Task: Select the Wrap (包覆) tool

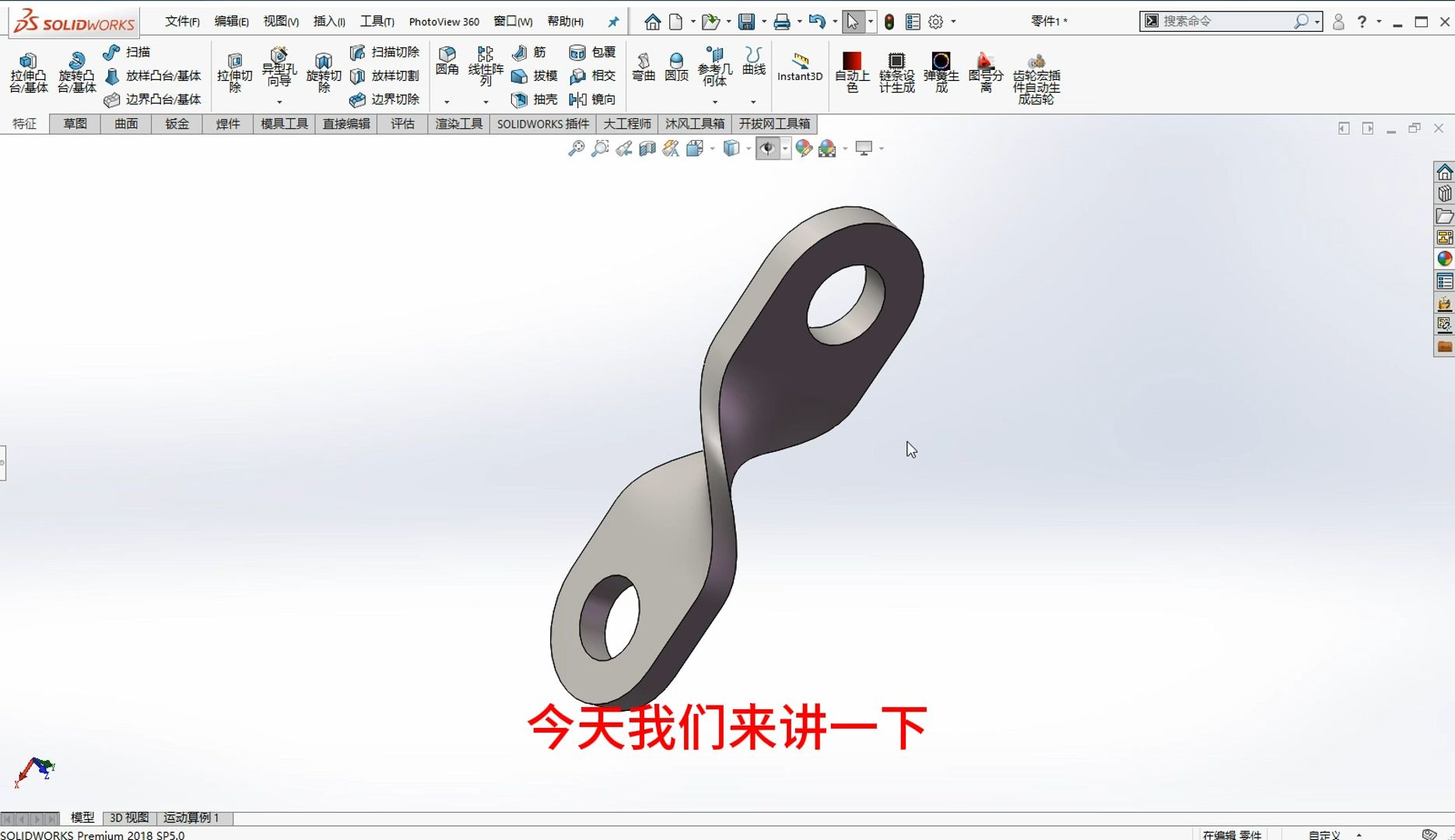Action: 593,52
